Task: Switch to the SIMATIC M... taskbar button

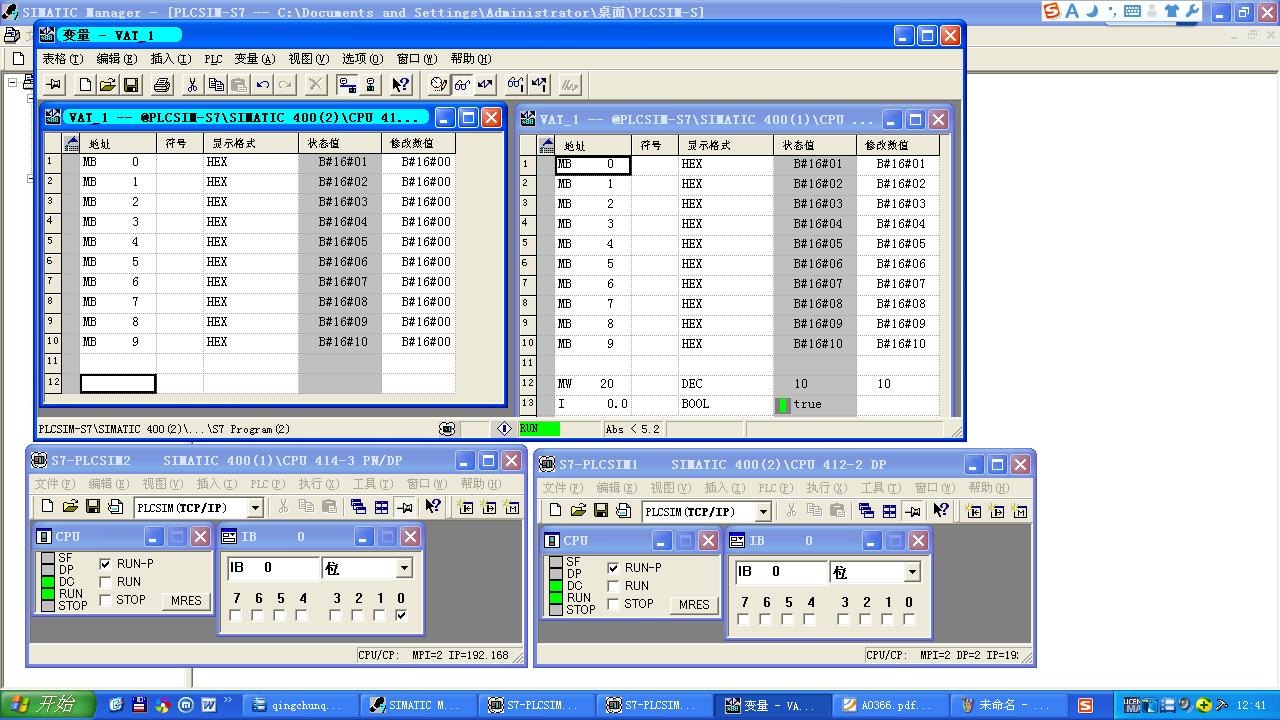Action: 419,705
